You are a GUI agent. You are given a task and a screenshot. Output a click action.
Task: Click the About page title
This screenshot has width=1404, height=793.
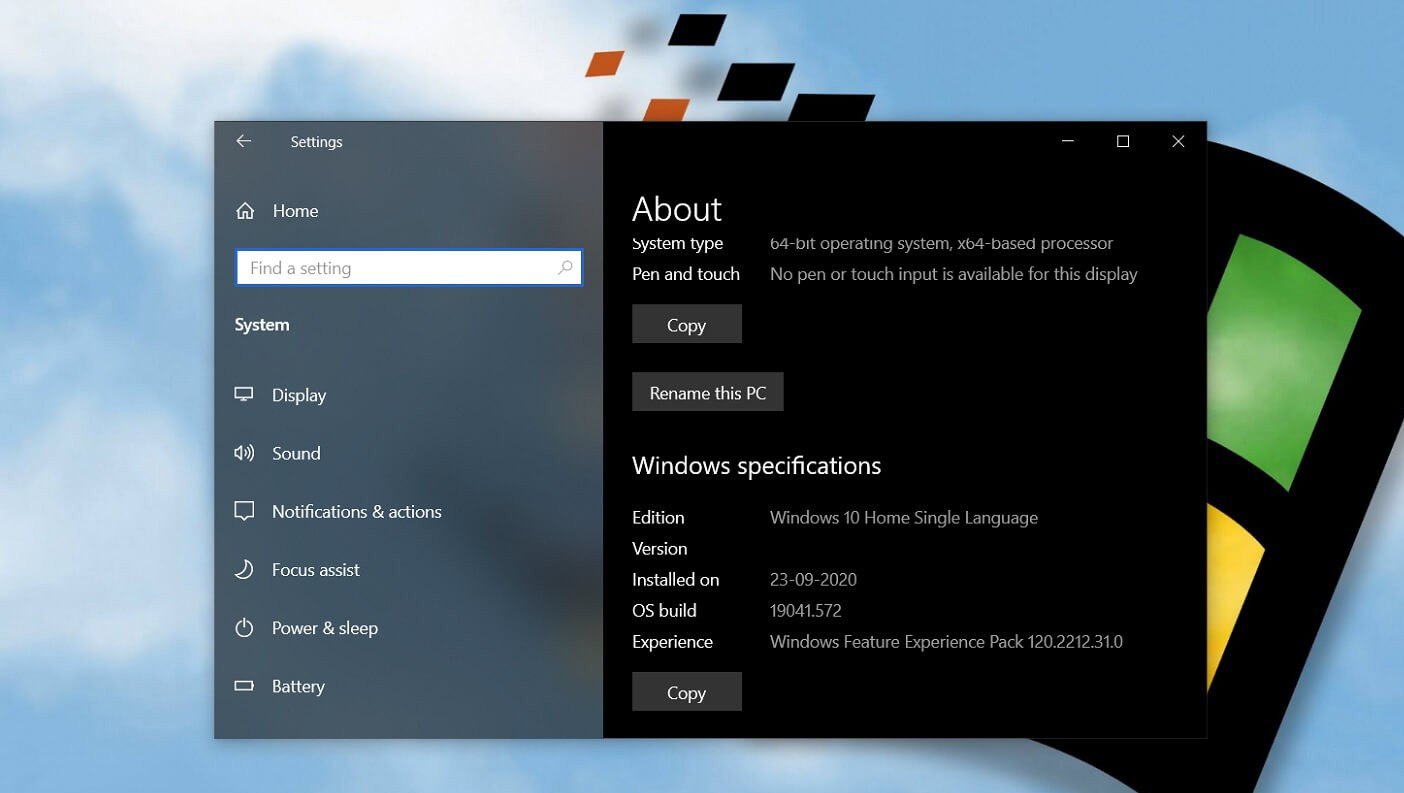coord(677,209)
